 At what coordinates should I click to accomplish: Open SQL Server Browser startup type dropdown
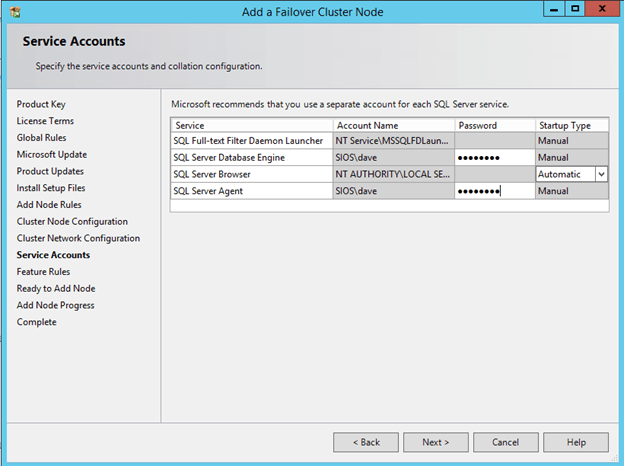pyautogui.click(x=601, y=174)
